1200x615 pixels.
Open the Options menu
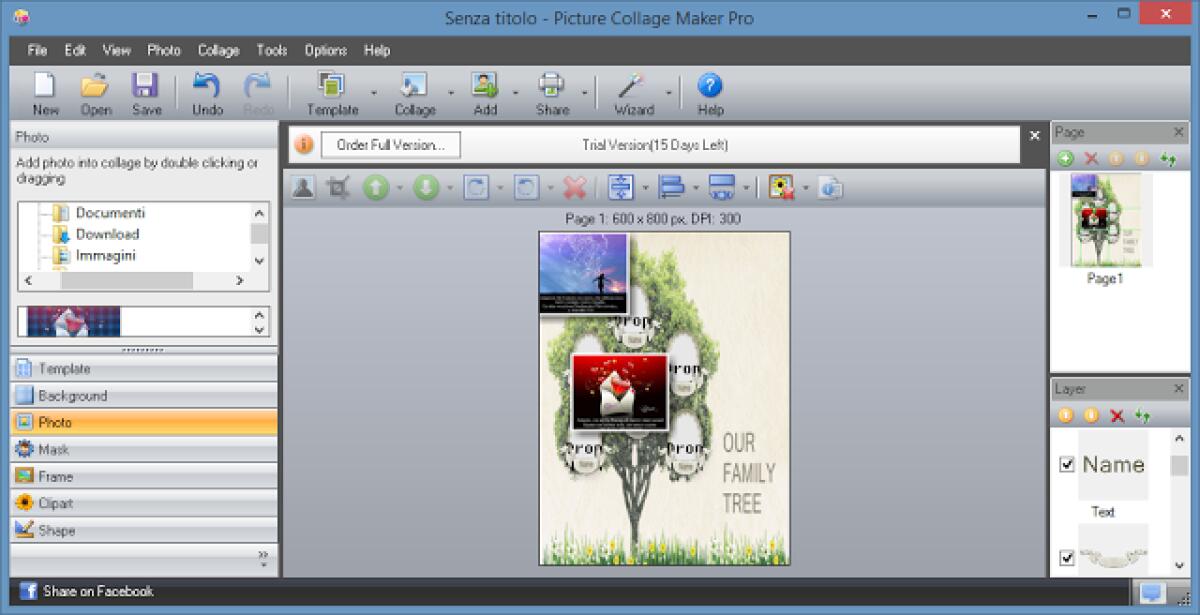325,50
